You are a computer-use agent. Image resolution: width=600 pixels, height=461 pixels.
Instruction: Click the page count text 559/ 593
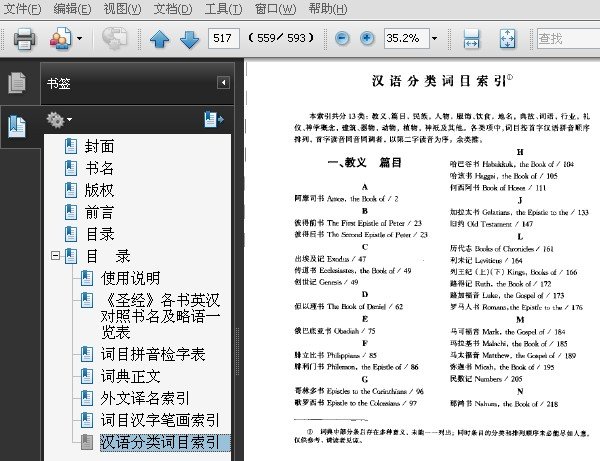[x=281, y=38]
